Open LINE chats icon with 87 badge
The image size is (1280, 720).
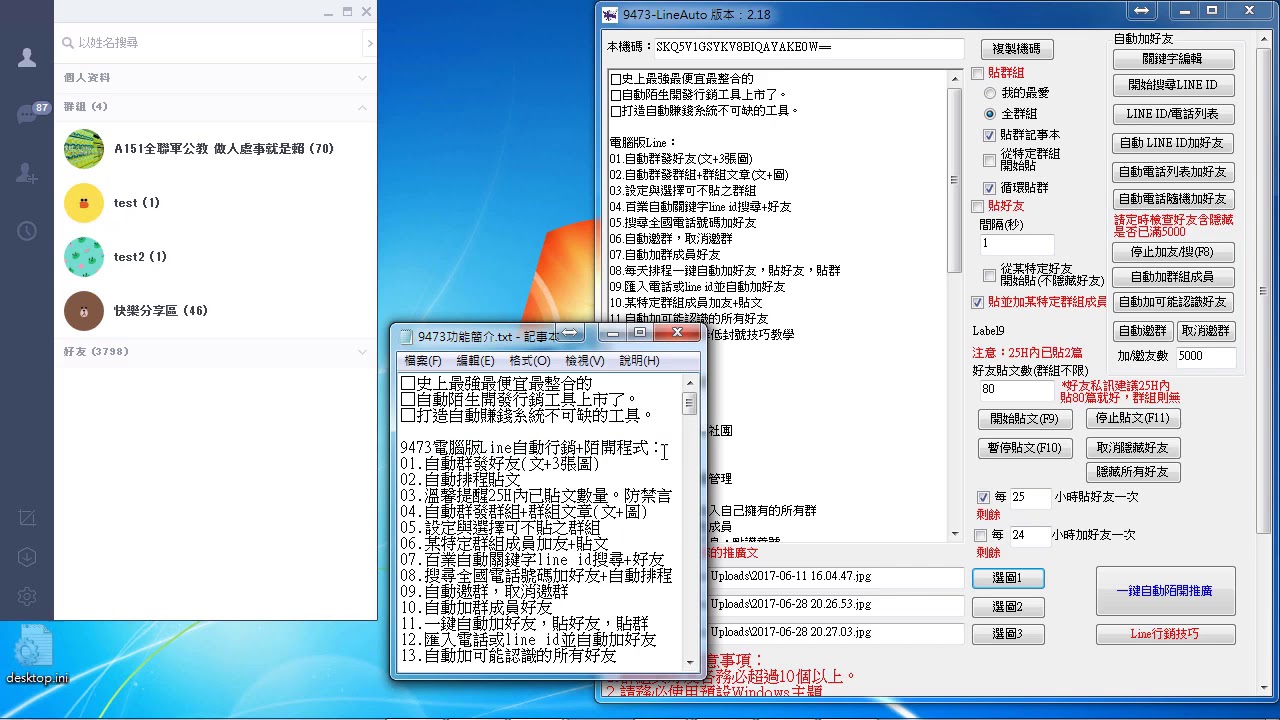click(27, 115)
